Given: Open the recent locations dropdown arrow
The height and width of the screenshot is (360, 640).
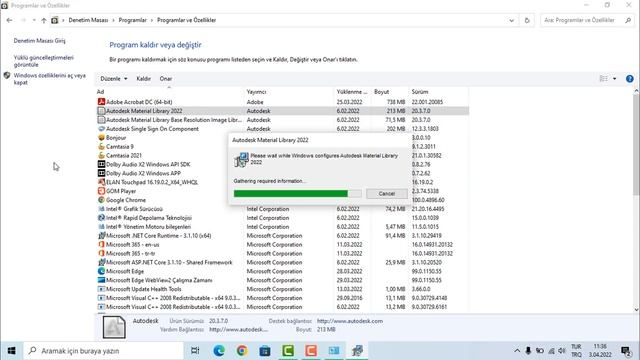Looking at the screenshot, I should [34, 20].
